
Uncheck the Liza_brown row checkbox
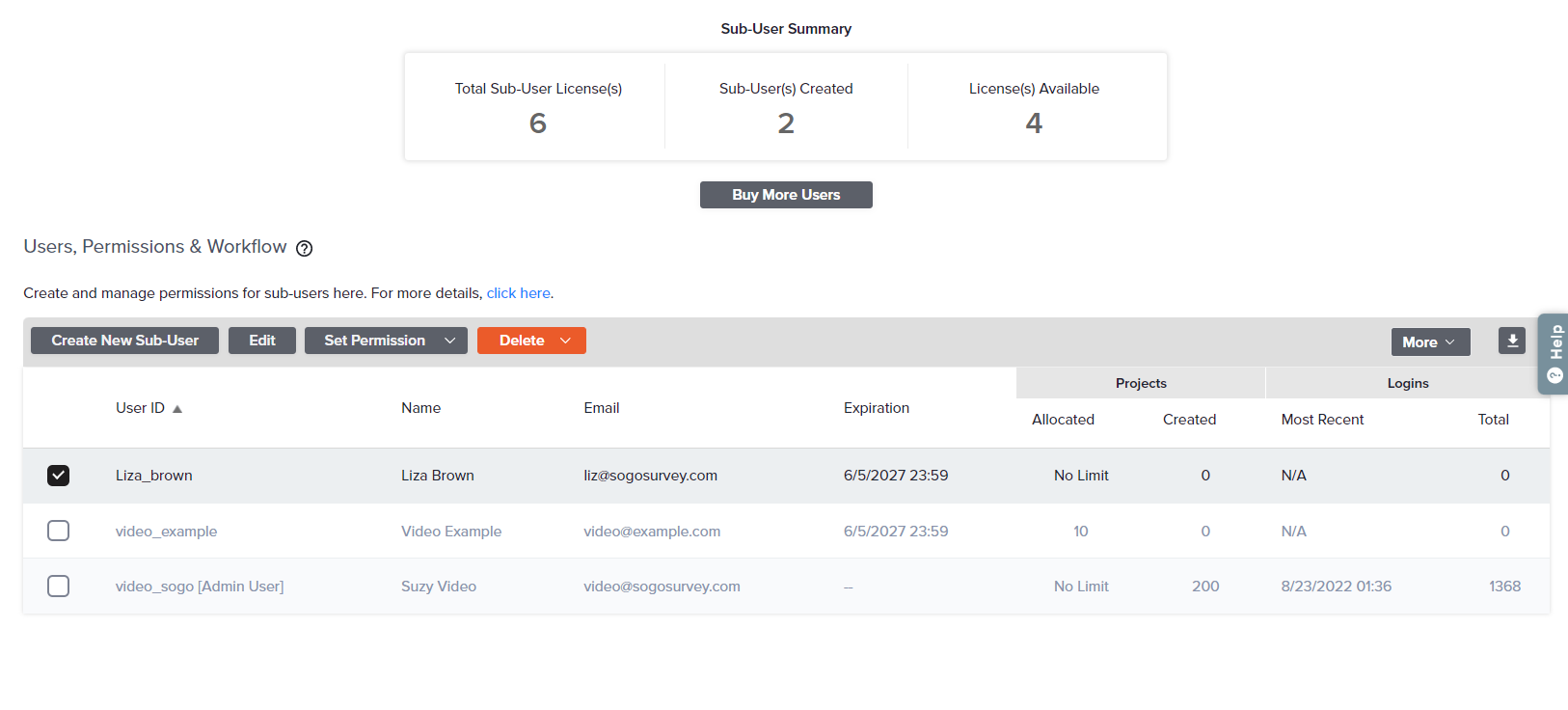59,476
